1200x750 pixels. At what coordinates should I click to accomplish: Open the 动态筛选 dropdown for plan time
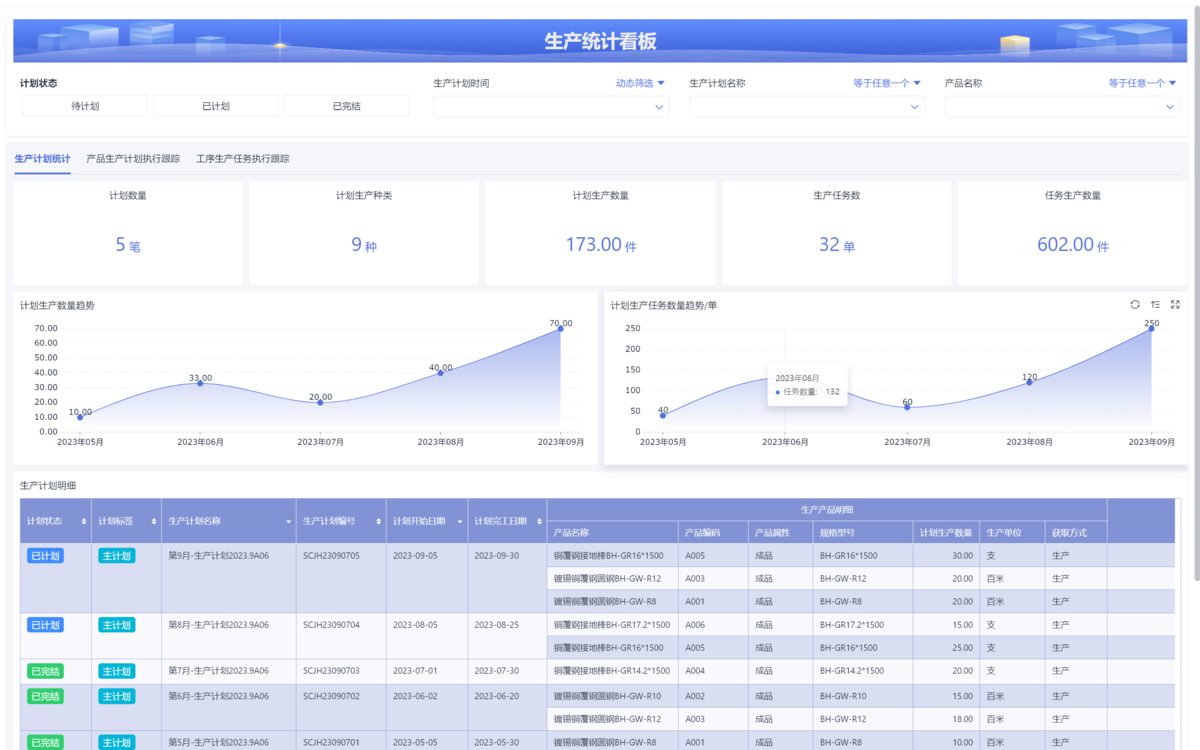(x=640, y=83)
